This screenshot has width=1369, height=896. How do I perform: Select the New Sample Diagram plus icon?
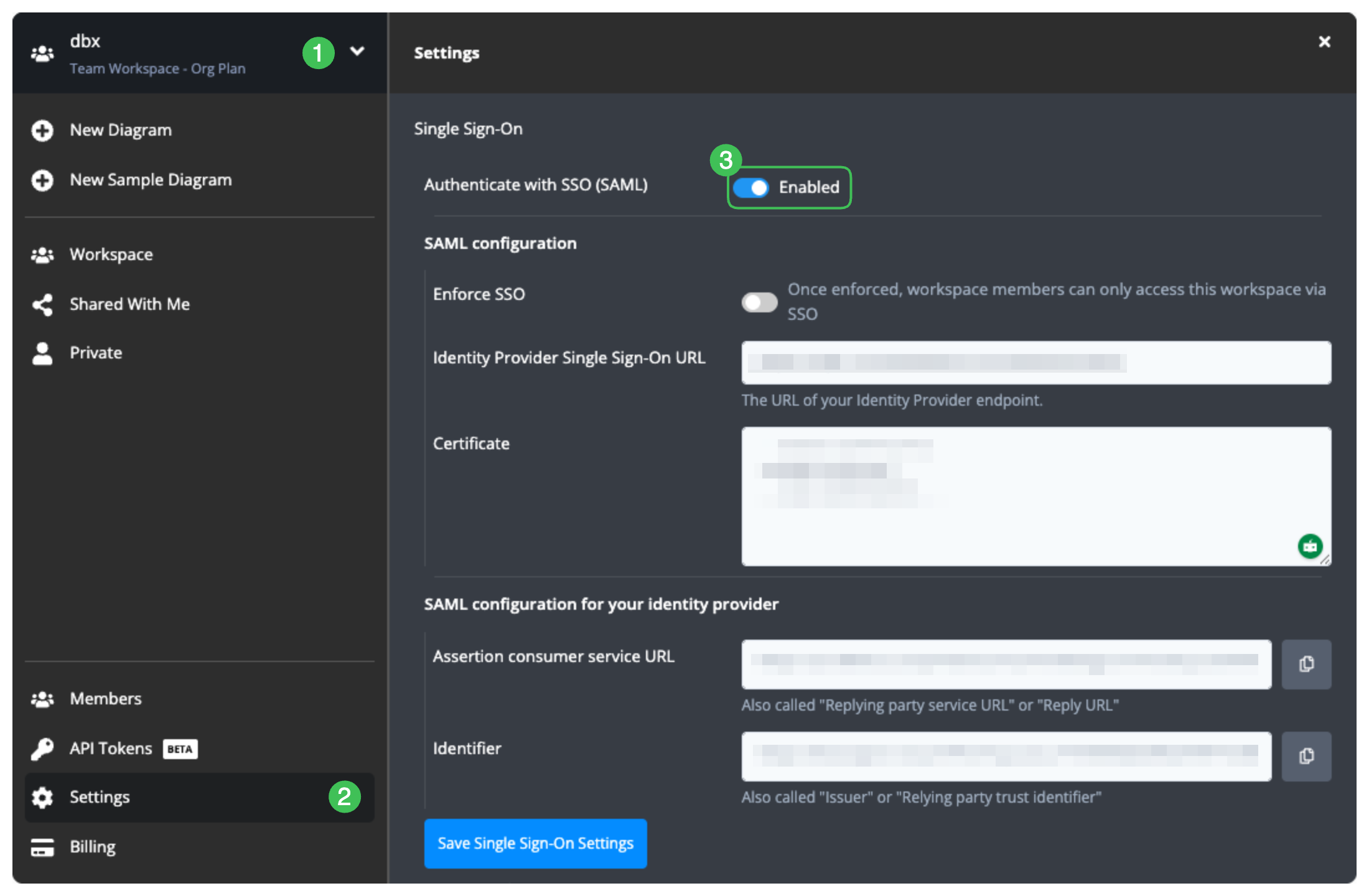(42, 180)
